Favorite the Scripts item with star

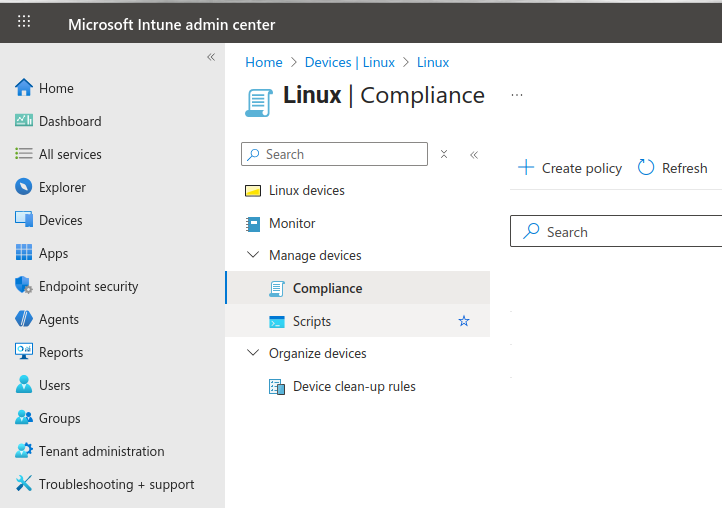(463, 321)
